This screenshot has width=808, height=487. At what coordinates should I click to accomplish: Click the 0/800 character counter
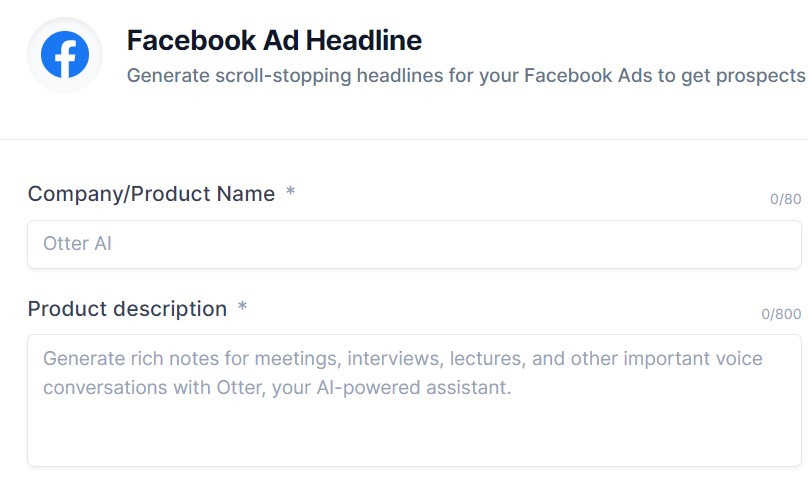click(781, 314)
